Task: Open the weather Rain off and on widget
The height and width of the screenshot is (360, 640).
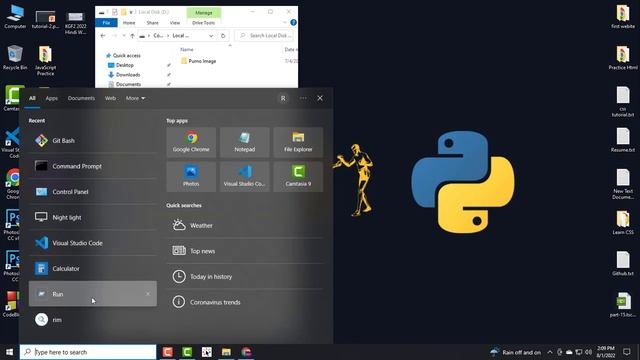Action: click(516, 352)
